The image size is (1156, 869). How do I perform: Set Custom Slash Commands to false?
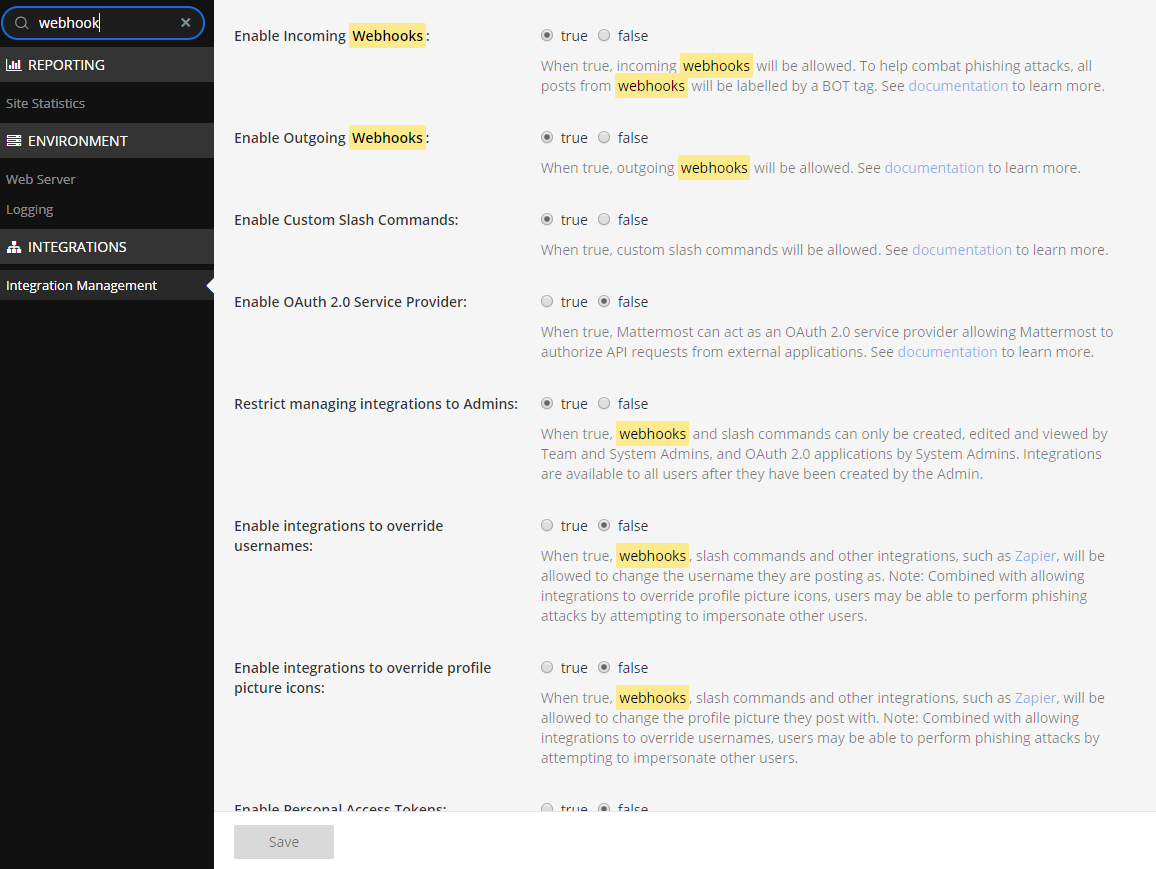(x=604, y=219)
